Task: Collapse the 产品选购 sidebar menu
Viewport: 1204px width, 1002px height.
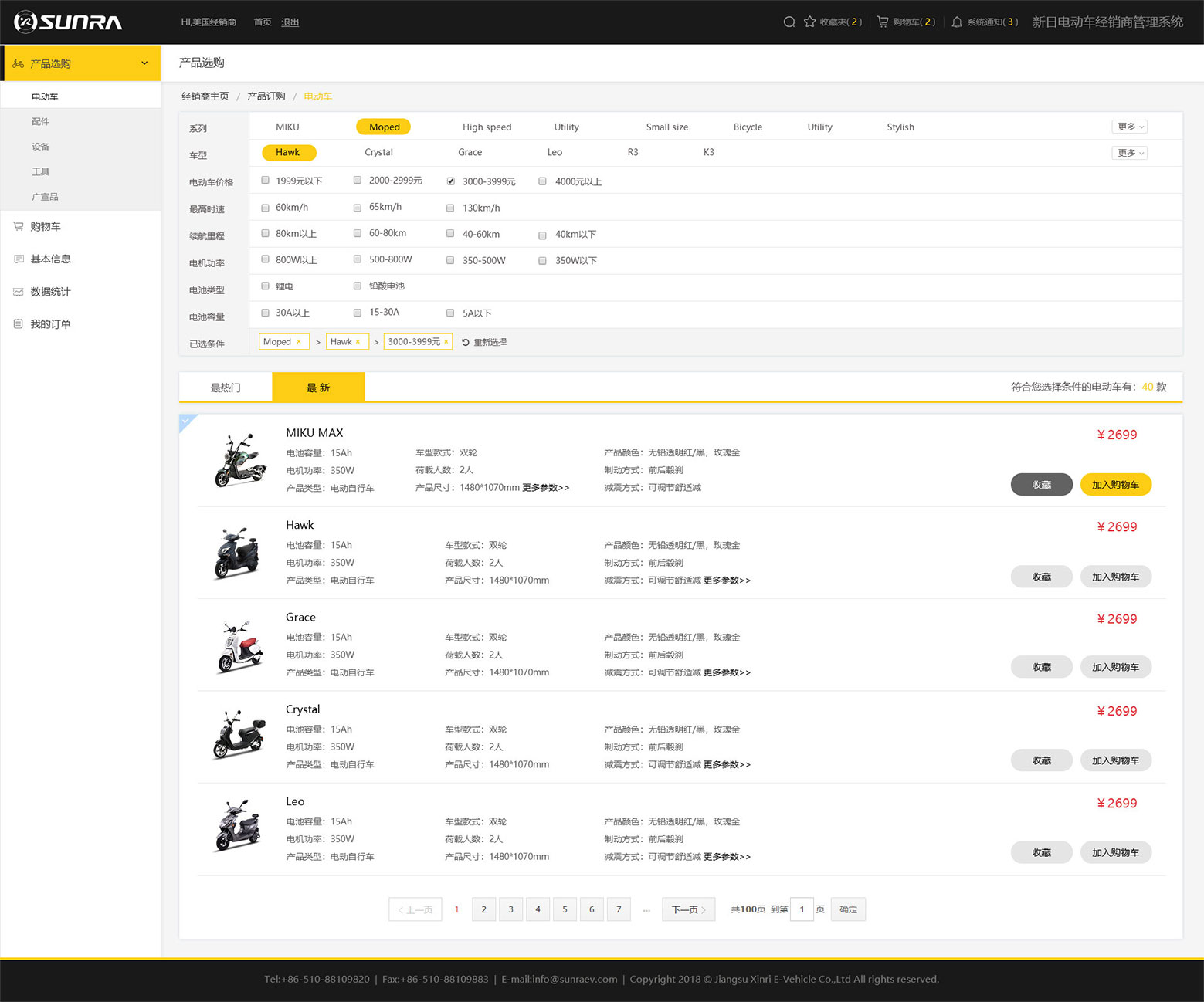Action: tap(144, 63)
